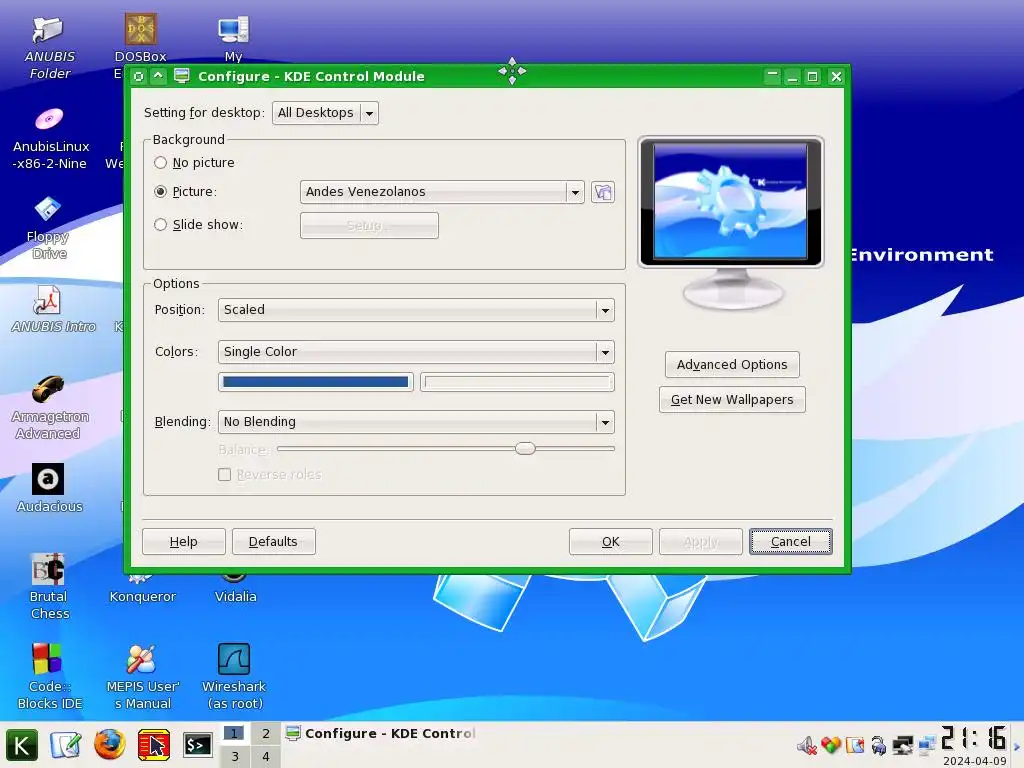Image resolution: width=1024 pixels, height=768 pixels.
Task: Select the Picture radio button
Action: 160,191
